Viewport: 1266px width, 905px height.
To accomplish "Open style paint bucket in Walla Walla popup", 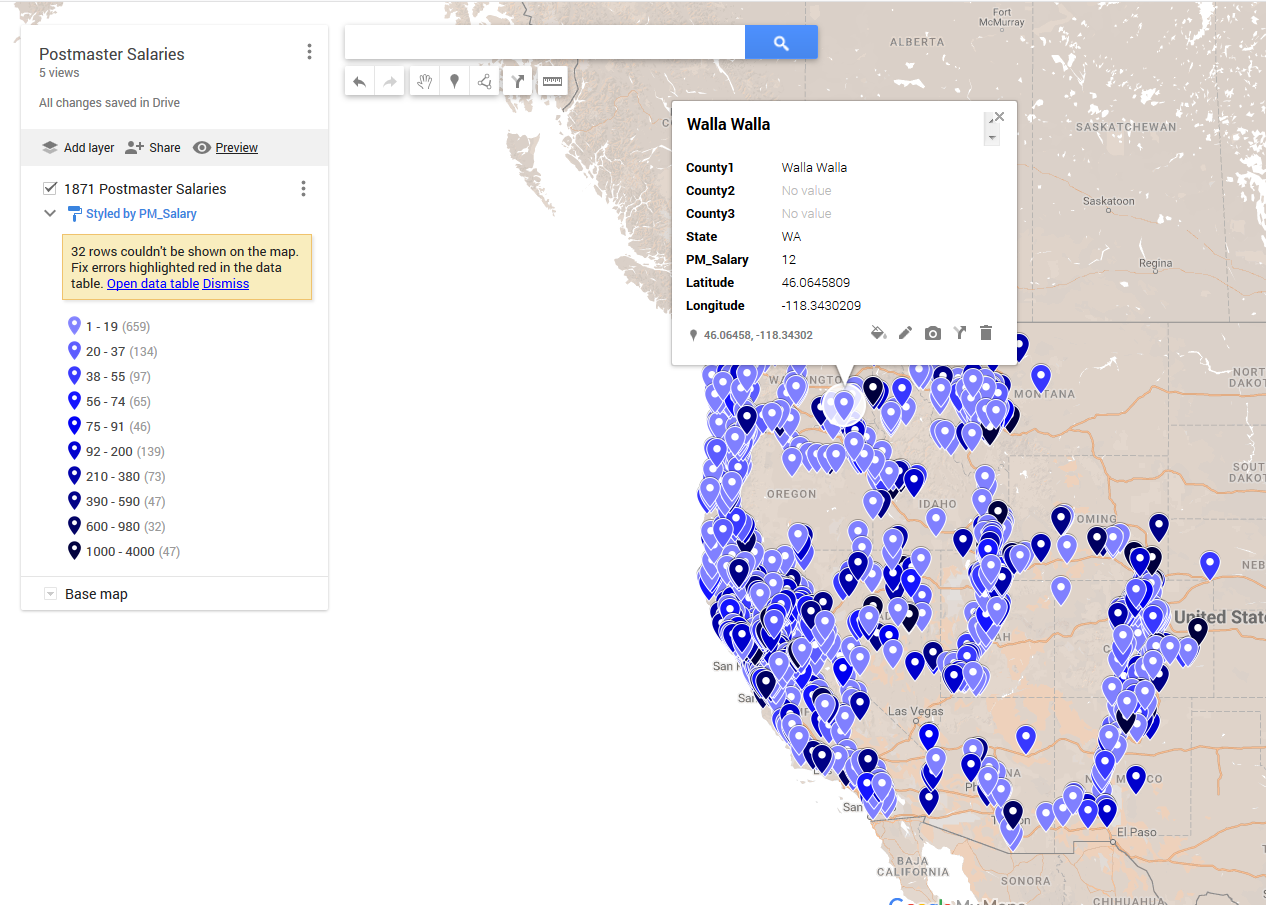I will (x=878, y=333).
